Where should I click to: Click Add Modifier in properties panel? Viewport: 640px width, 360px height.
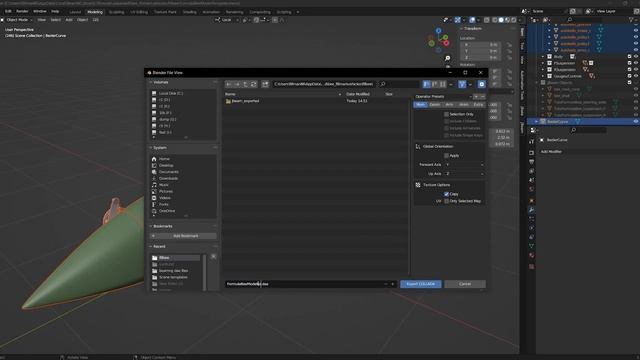551,151
